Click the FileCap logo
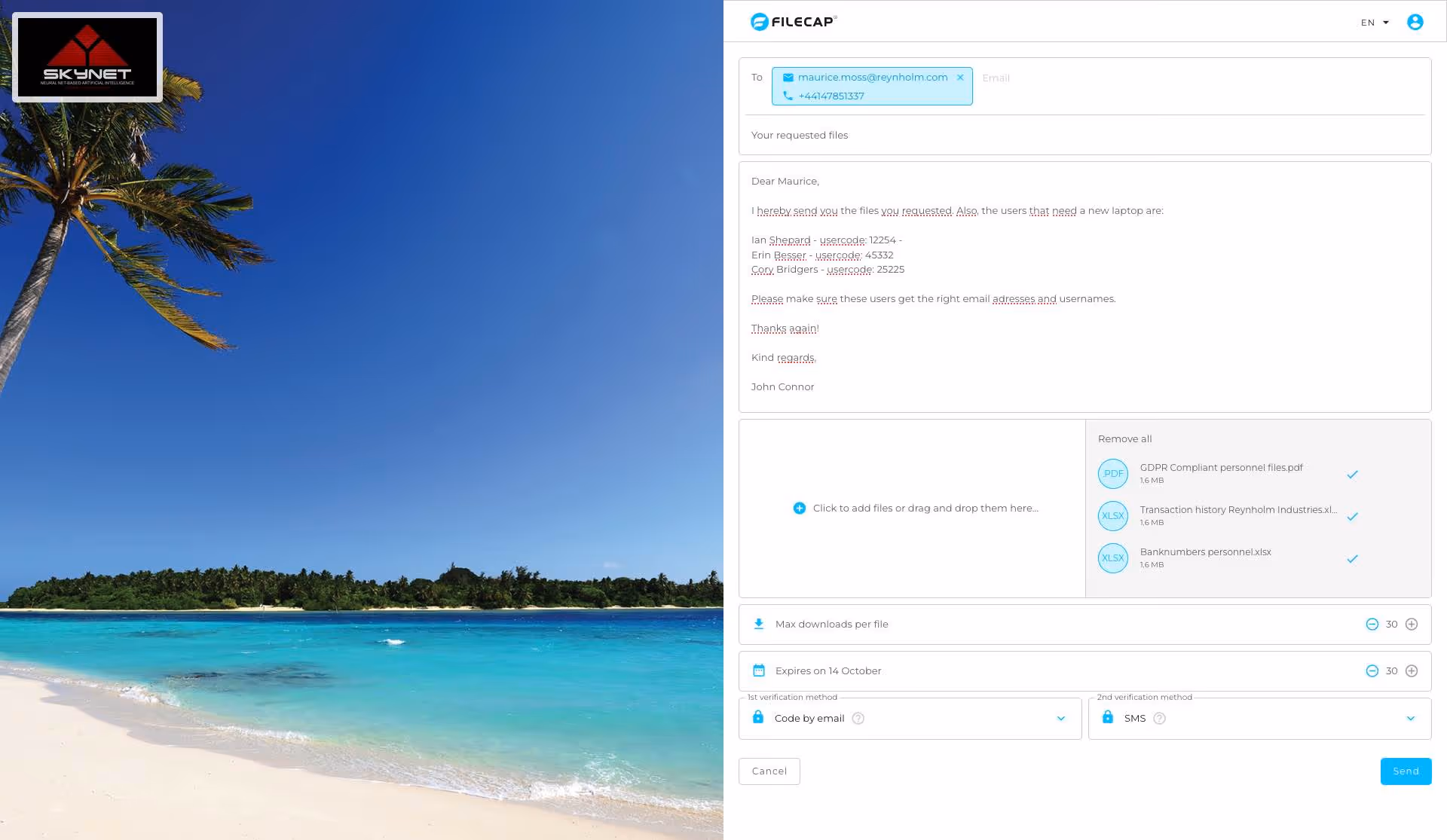The image size is (1447, 840). click(x=793, y=22)
